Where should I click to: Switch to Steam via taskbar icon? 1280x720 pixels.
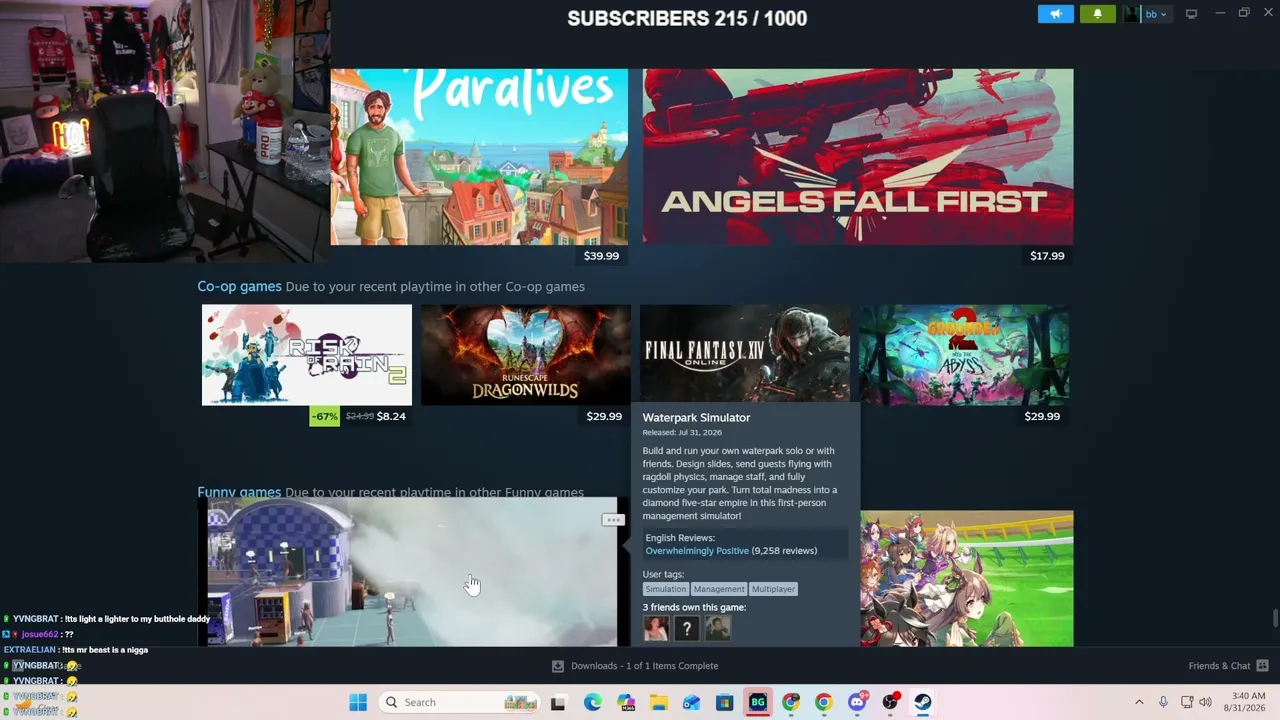(923, 702)
